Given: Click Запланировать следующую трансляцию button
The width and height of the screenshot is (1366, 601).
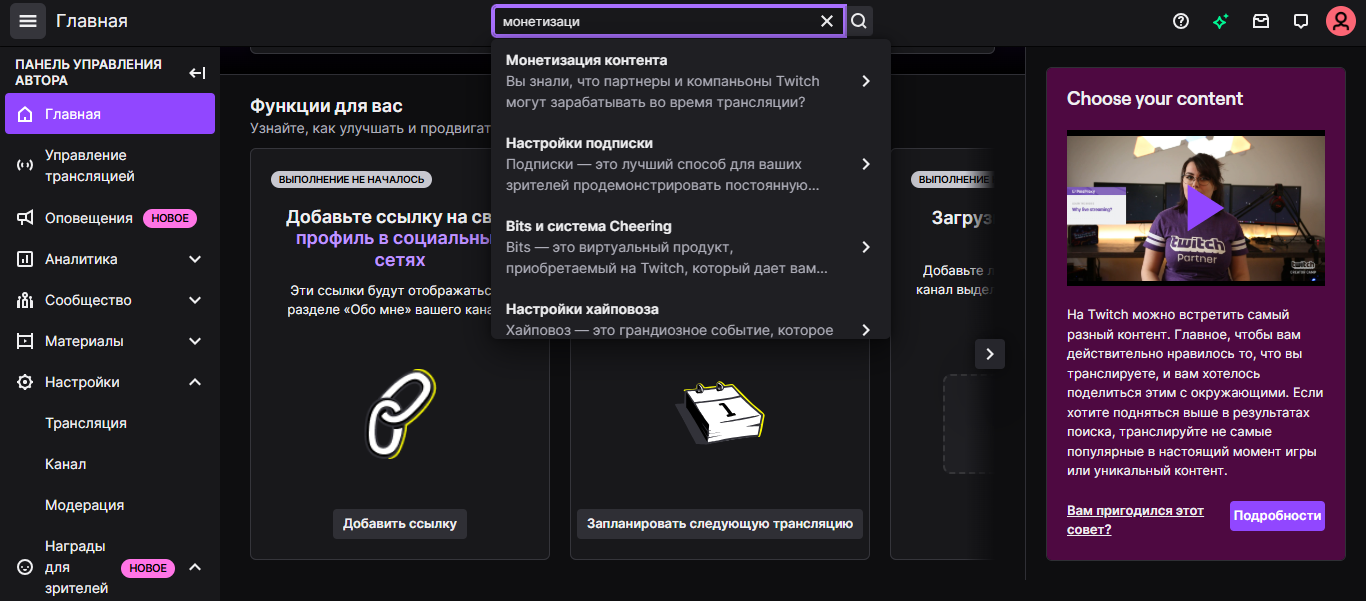Looking at the screenshot, I should [720, 523].
